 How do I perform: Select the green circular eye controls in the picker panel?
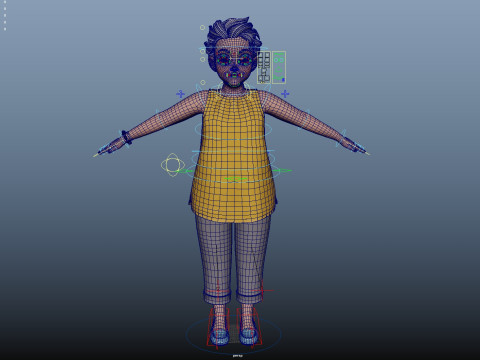tap(279, 60)
